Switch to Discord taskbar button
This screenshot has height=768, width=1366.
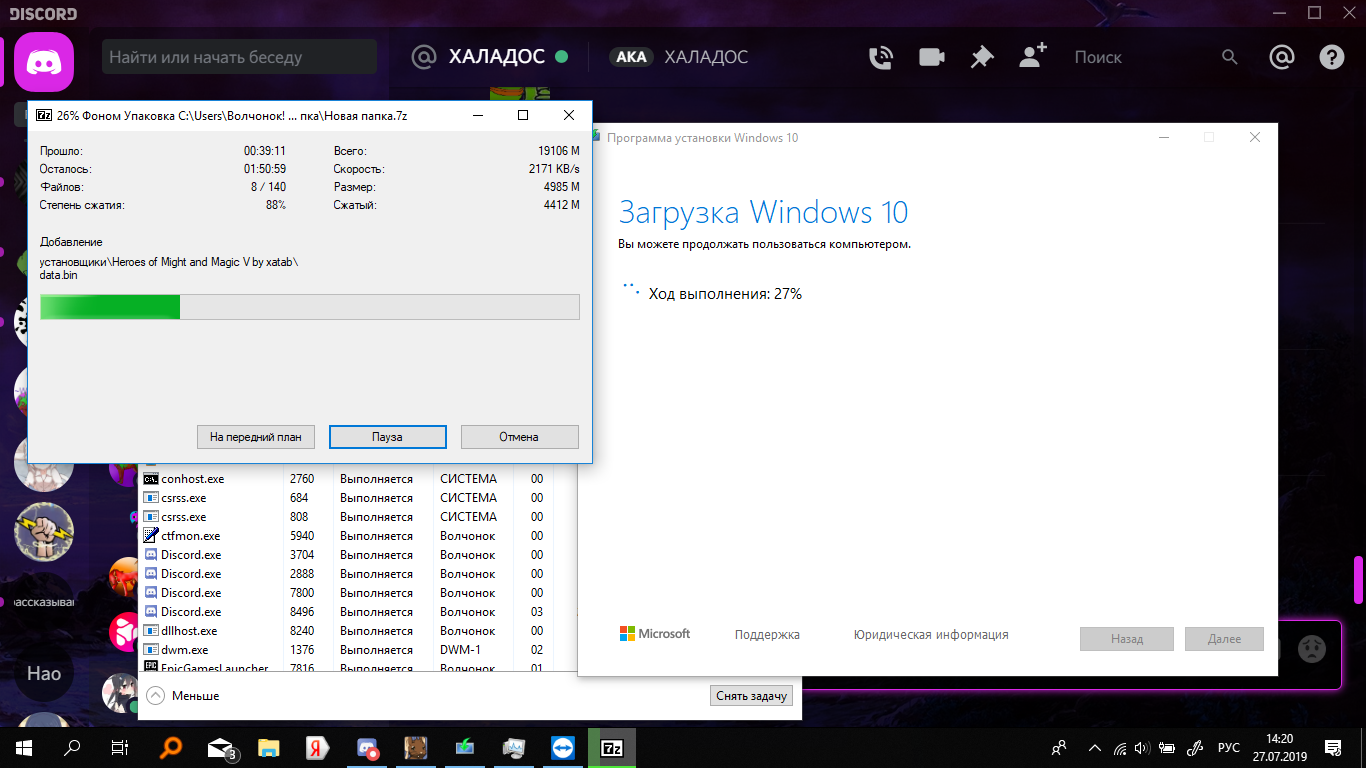pos(367,748)
